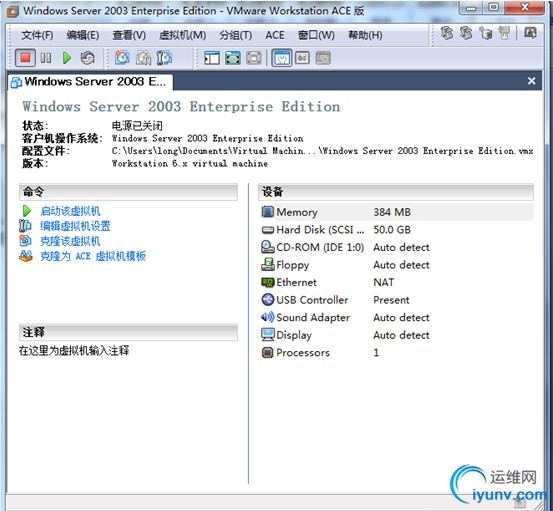The width and height of the screenshot is (553, 511).
Task: Maximize the VMware Workstation window
Action: (x=494, y=7)
